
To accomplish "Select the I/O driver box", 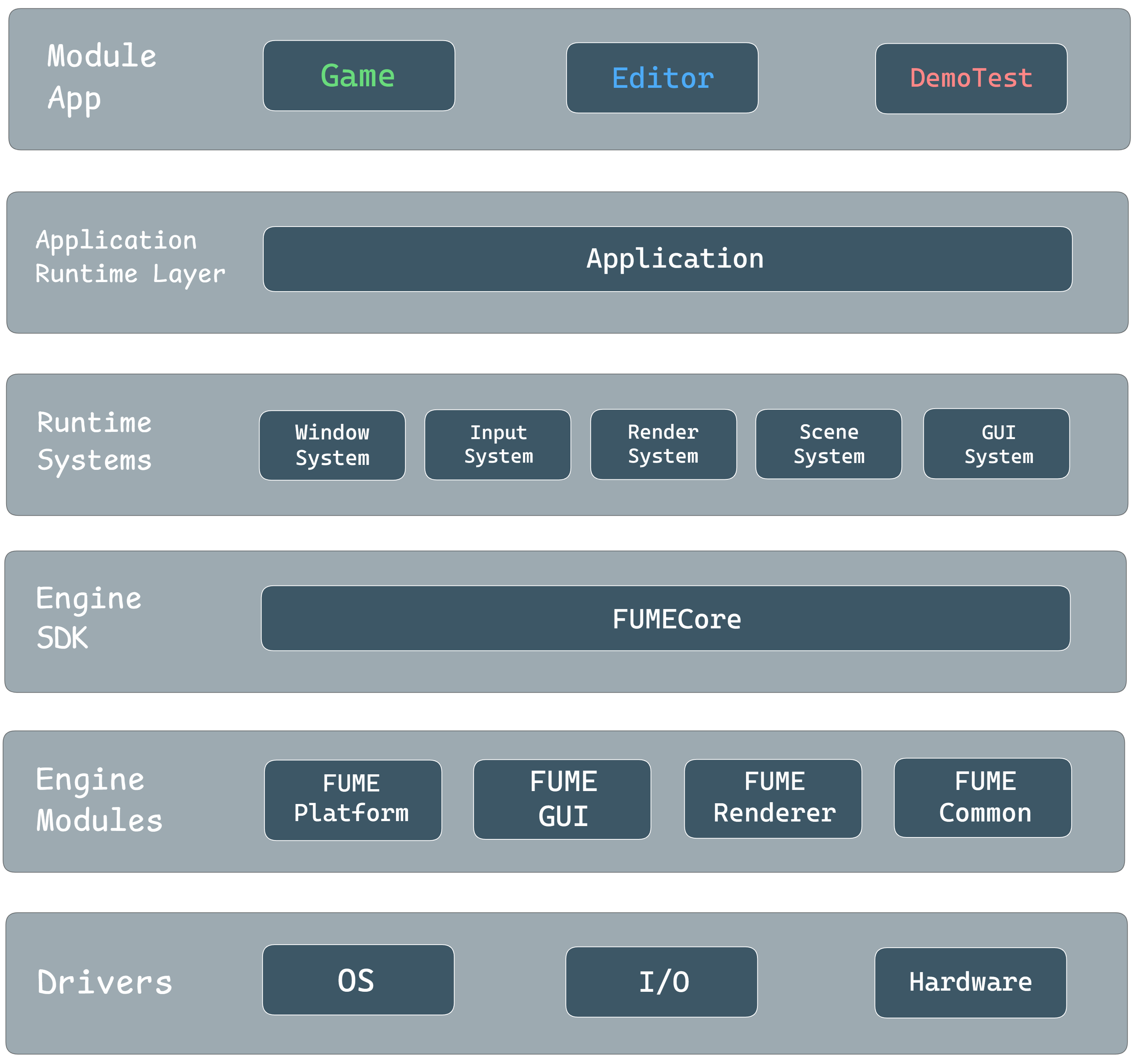I will [x=661, y=982].
